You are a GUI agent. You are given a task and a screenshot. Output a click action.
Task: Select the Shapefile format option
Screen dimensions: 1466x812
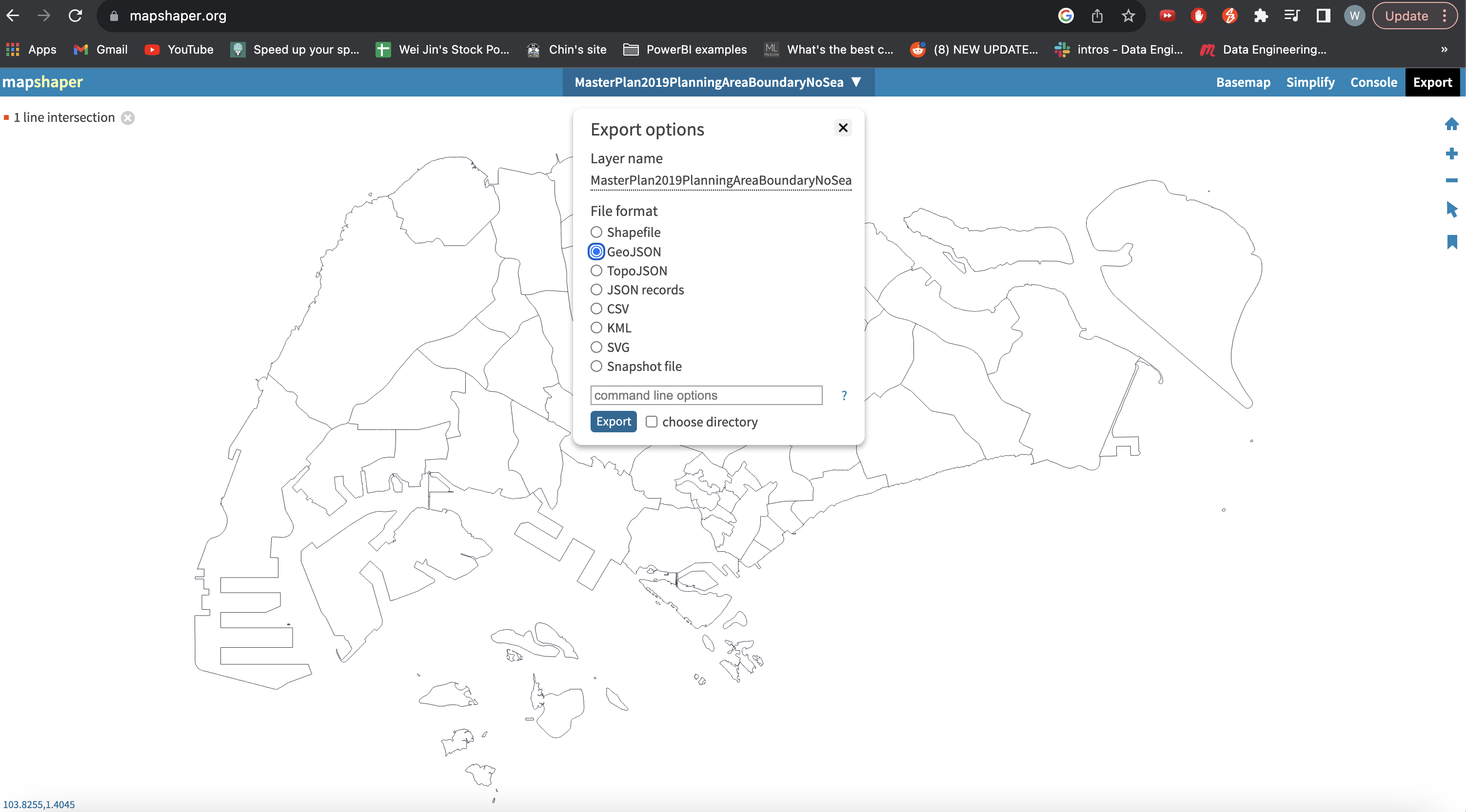pyautogui.click(x=596, y=232)
